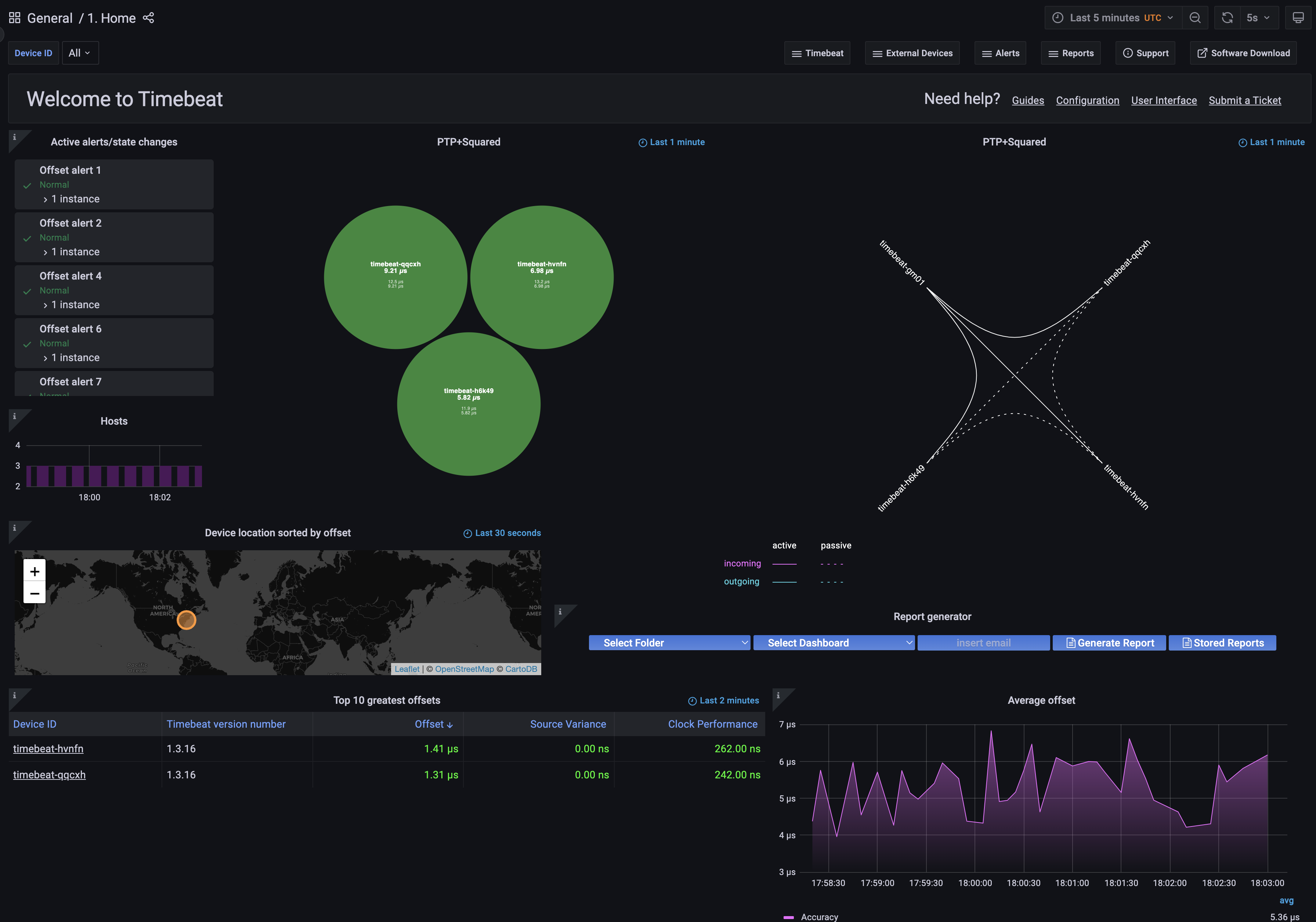The width and height of the screenshot is (1316, 922).
Task: Open the Alerts menu
Action: [1001, 53]
